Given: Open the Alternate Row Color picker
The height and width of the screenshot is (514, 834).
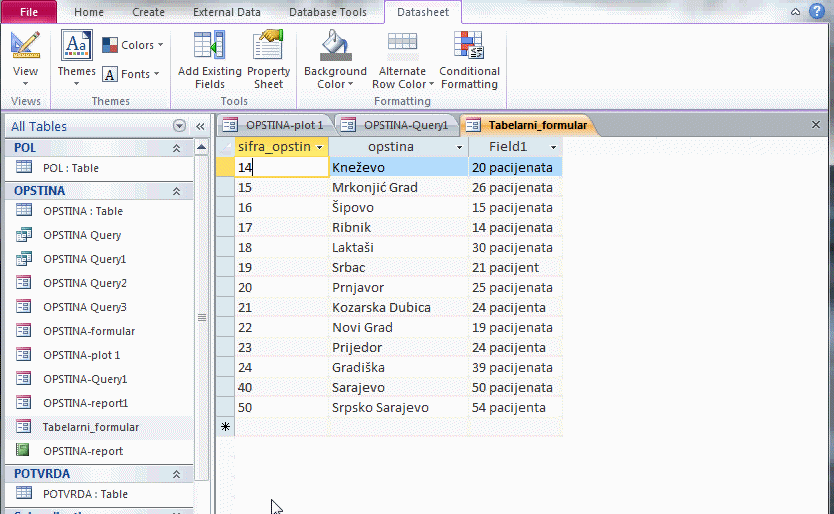Looking at the screenshot, I should pos(403,60).
